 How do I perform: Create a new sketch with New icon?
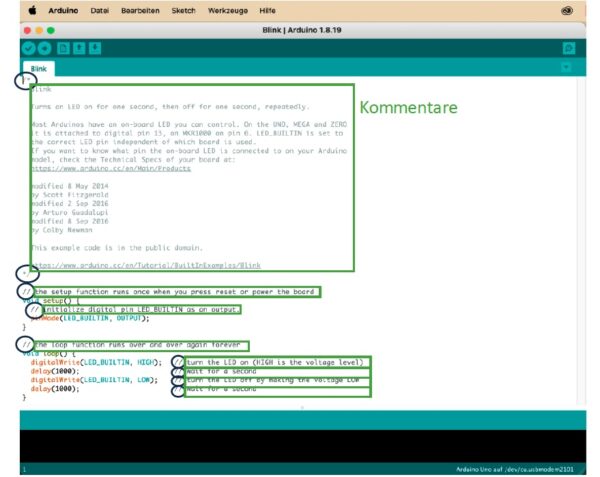point(62,47)
